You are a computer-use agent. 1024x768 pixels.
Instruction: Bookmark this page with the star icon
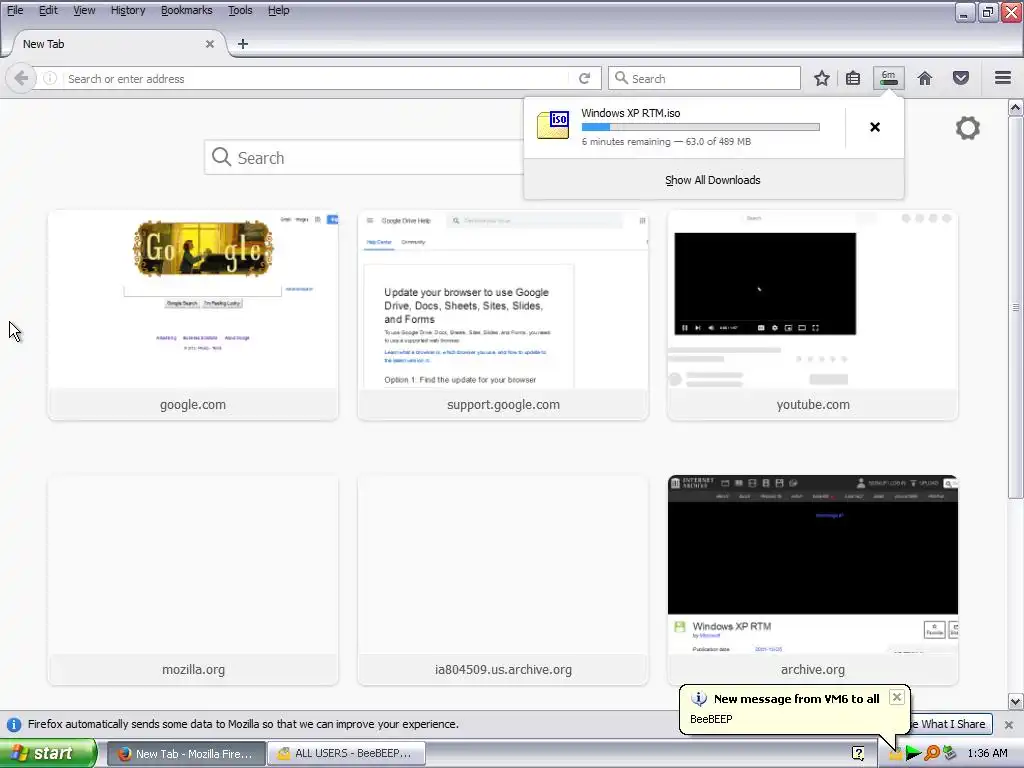[822, 78]
